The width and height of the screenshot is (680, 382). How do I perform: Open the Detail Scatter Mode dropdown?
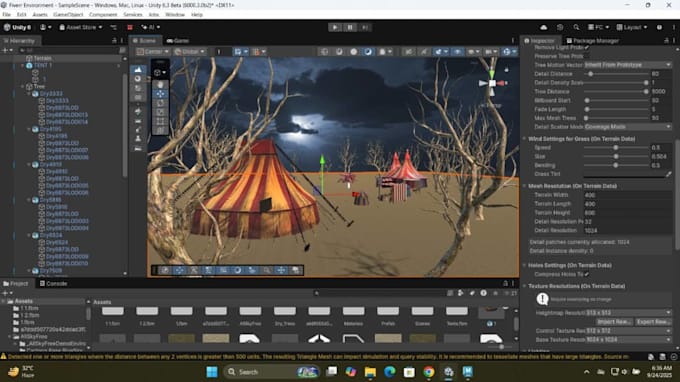tap(628, 127)
